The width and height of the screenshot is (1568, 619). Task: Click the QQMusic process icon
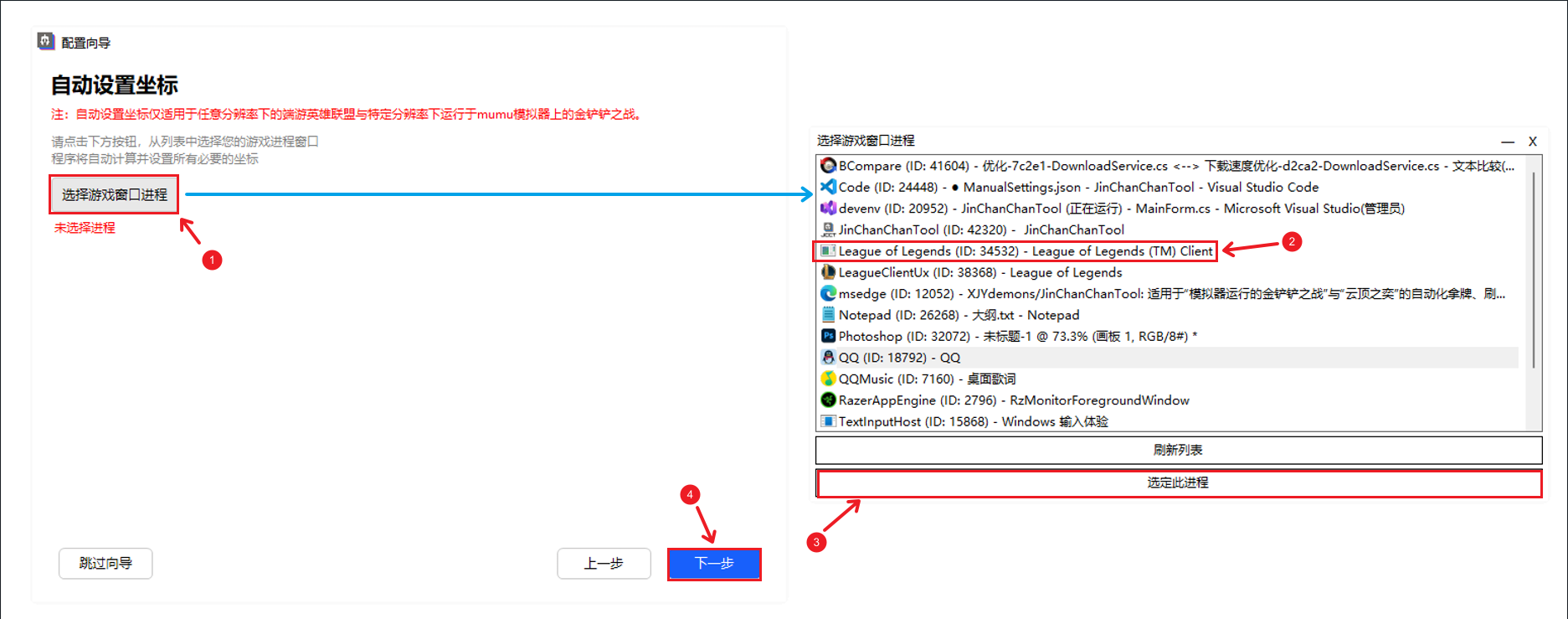pyautogui.click(x=828, y=379)
